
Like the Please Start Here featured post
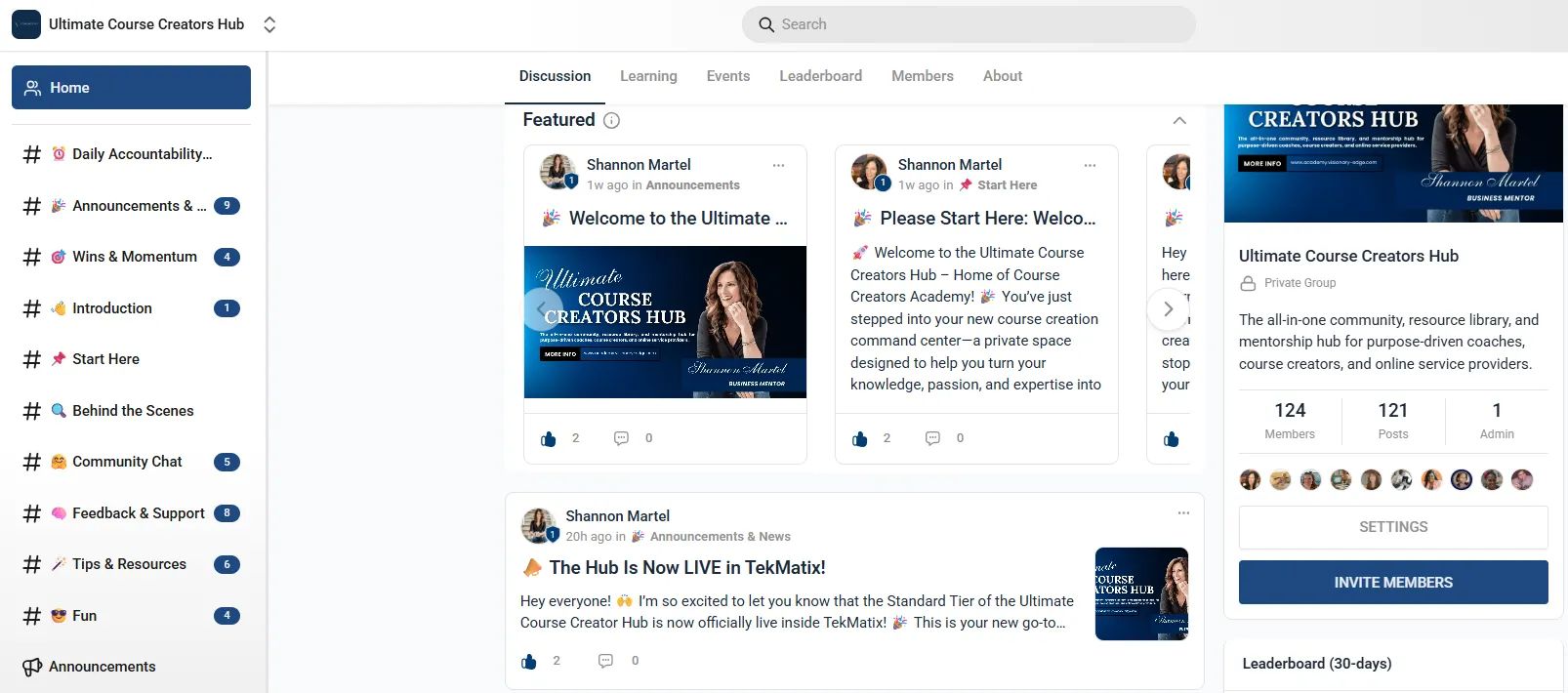[x=860, y=439]
